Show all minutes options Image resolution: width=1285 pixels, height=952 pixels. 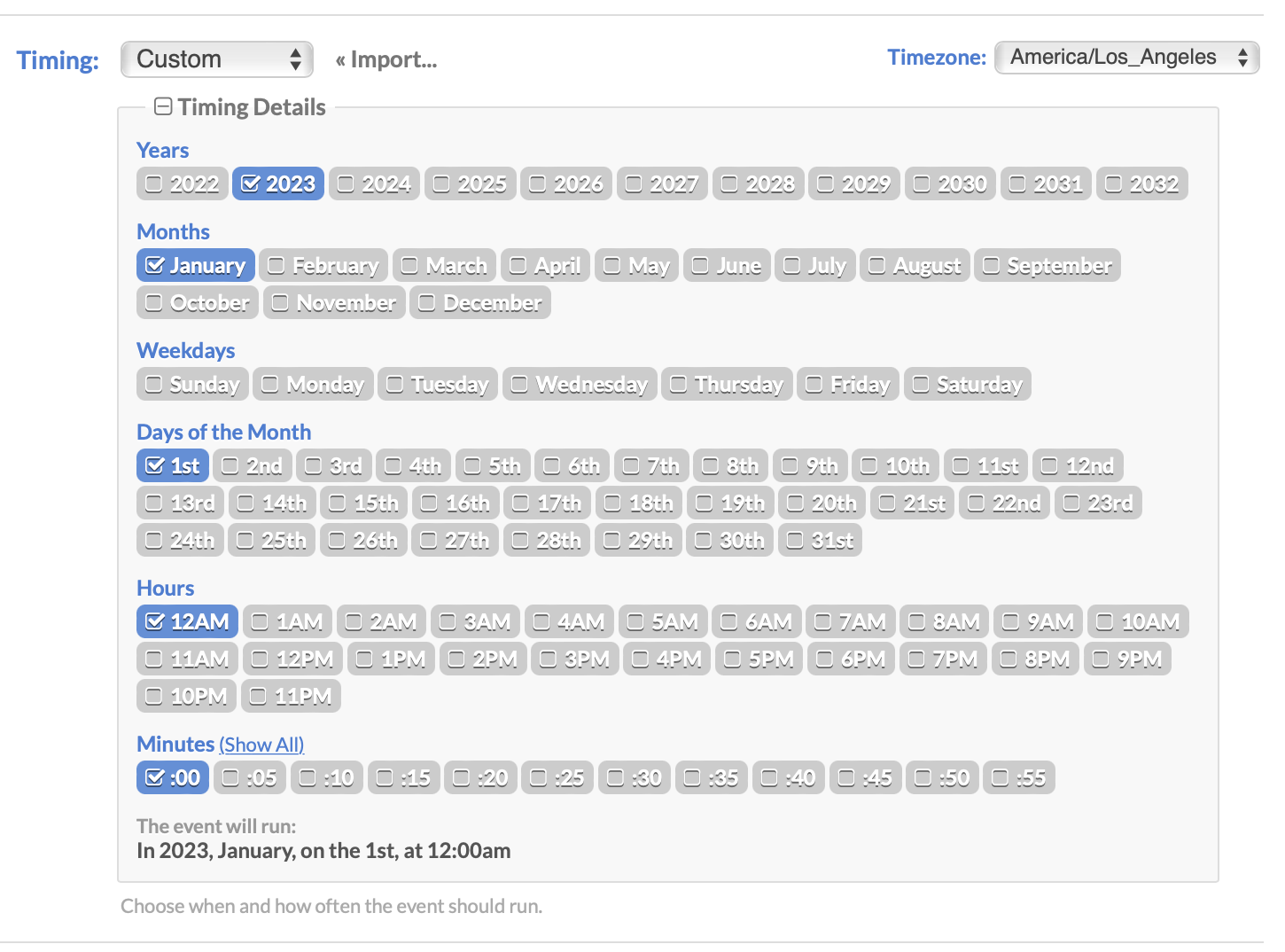click(x=261, y=745)
